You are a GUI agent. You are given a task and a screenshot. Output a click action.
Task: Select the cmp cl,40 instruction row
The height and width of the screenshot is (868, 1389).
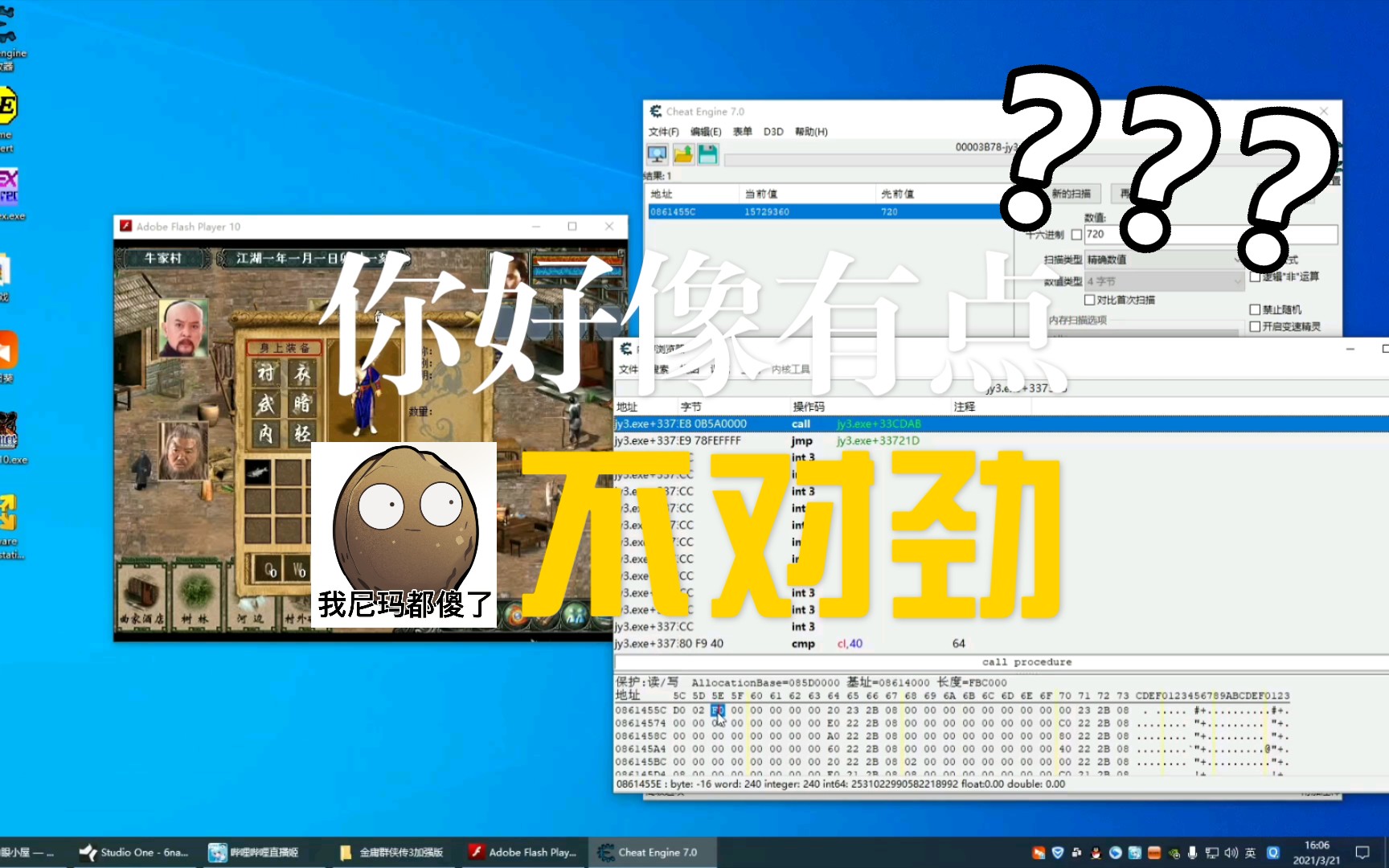point(1001,643)
